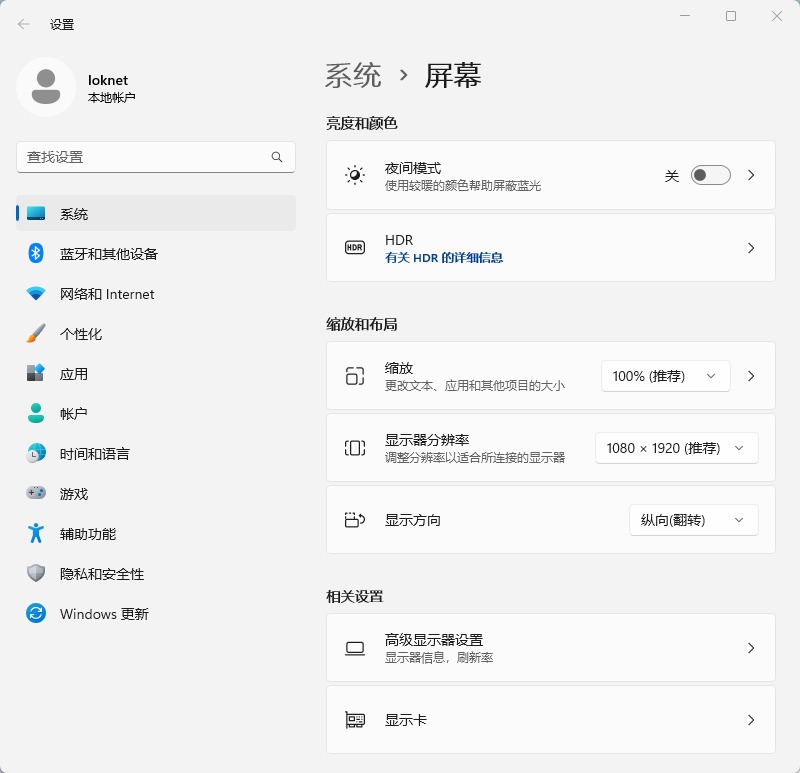Screen dimensions: 800x773
Task: Expand the HDR row chevron
Action: tap(751, 248)
